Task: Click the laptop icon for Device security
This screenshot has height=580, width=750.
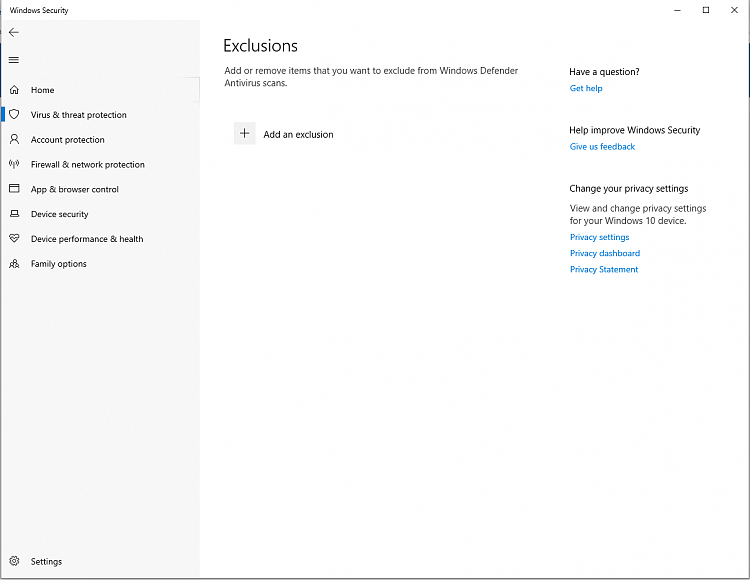Action: (x=14, y=214)
